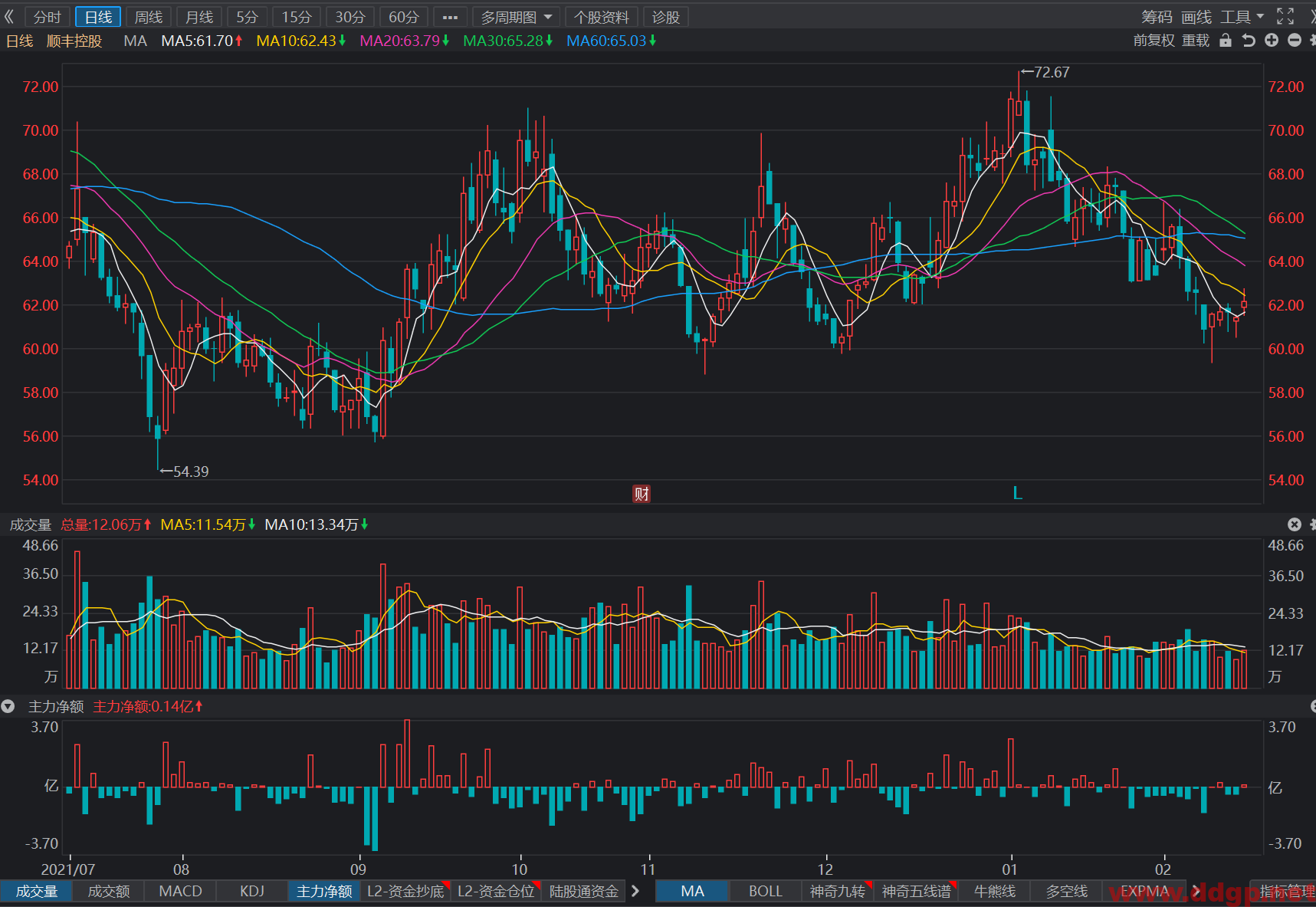
Task: Open the 筹码 chip distribution
Action: coord(1157,17)
